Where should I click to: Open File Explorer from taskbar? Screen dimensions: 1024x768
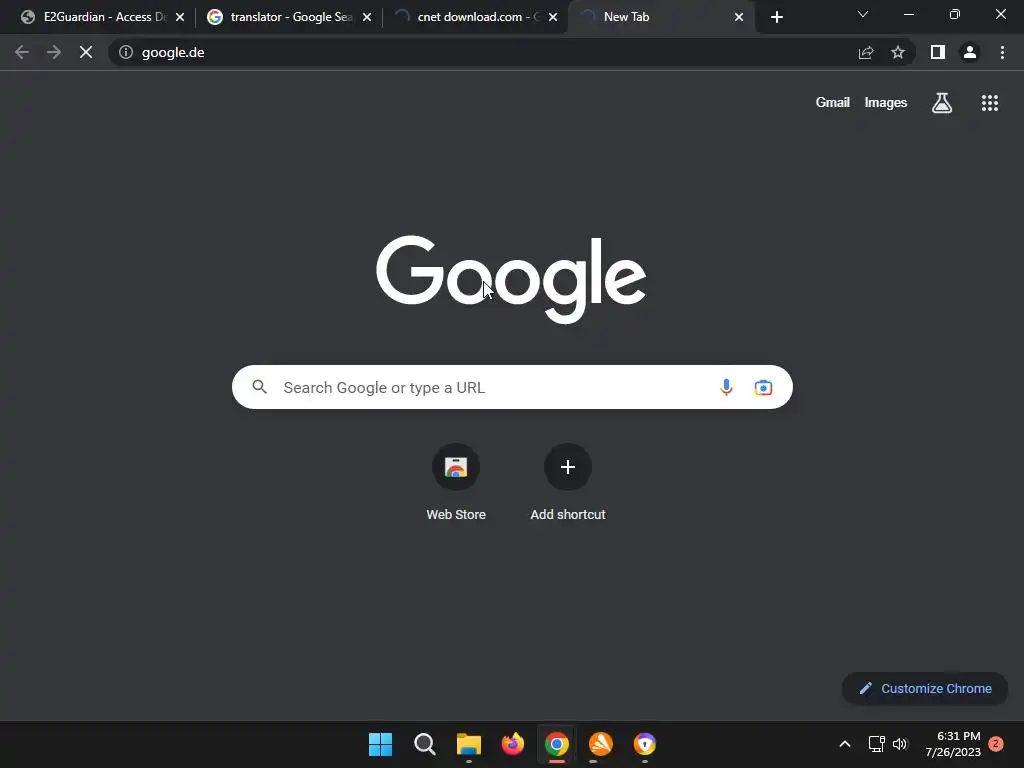(x=468, y=744)
